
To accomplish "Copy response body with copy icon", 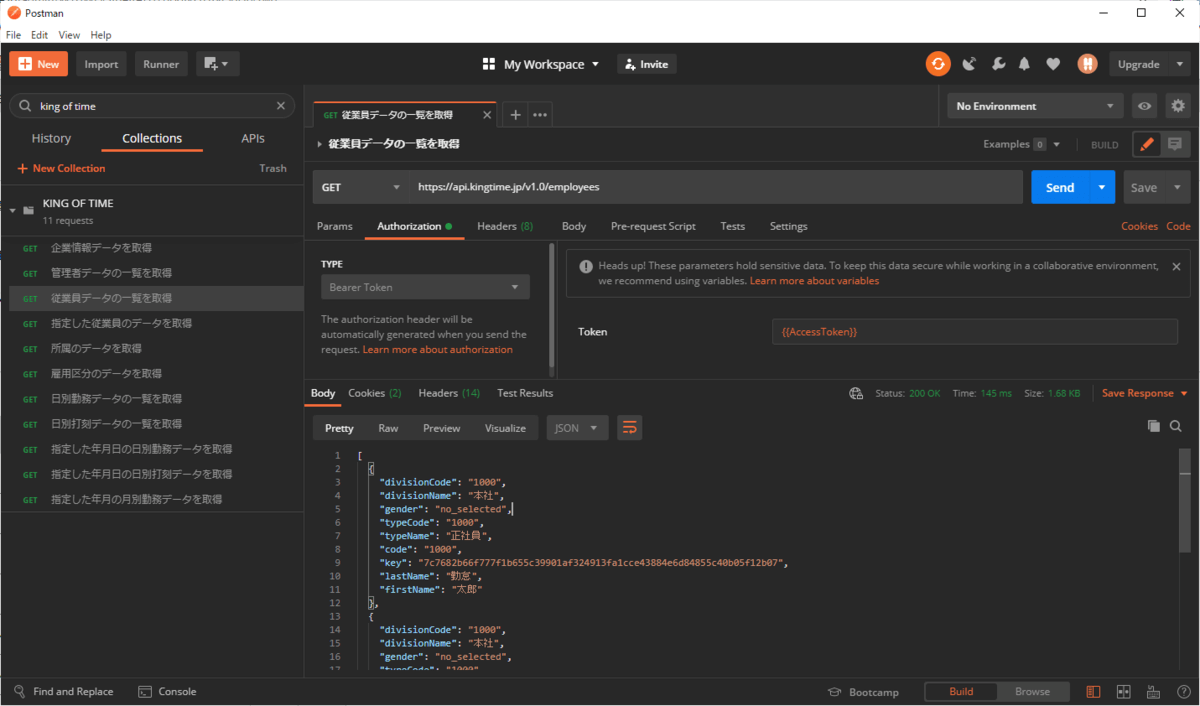I will pyautogui.click(x=1154, y=426).
